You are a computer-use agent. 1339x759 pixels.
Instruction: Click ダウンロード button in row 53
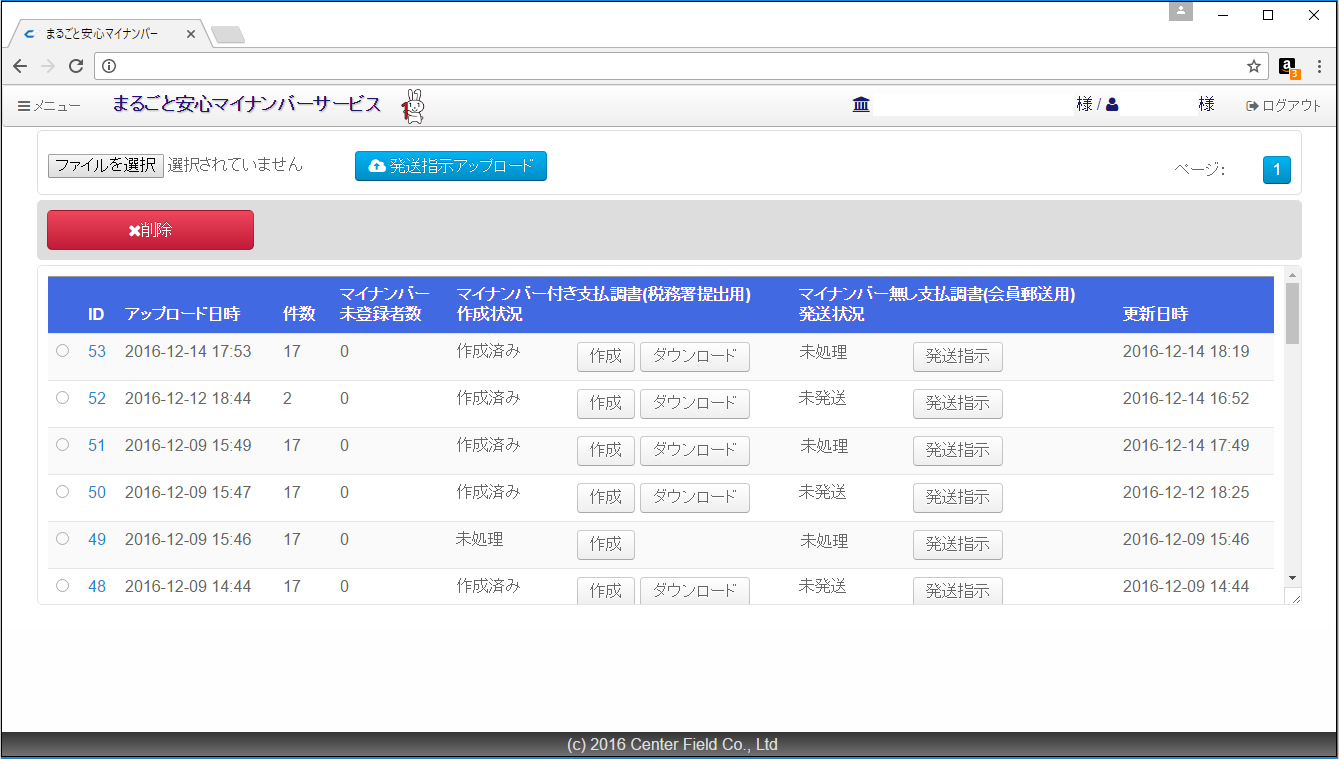pyautogui.click(x=695, y=357)
